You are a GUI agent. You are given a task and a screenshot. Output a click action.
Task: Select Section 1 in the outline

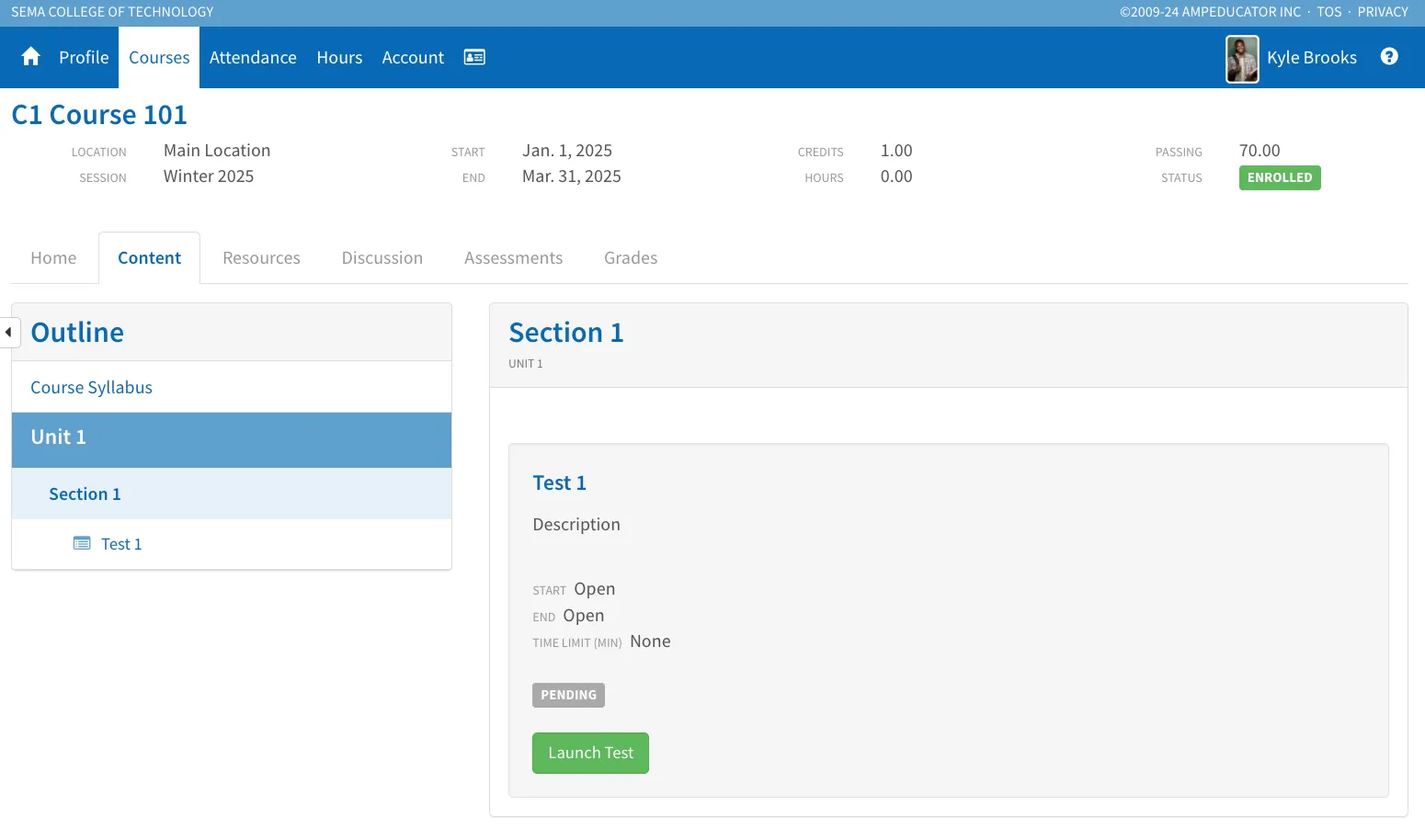(x=232, y=494)
